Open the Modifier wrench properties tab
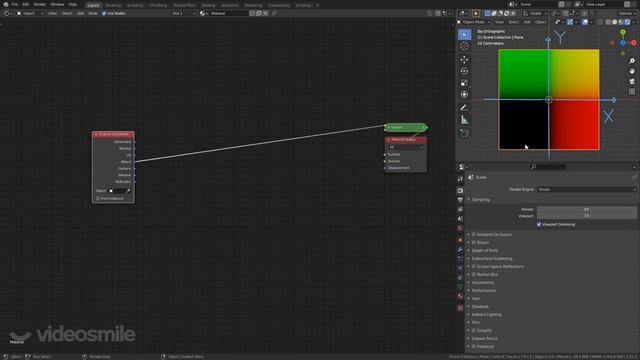The image size is (640, 360). [x=460, y=249]
